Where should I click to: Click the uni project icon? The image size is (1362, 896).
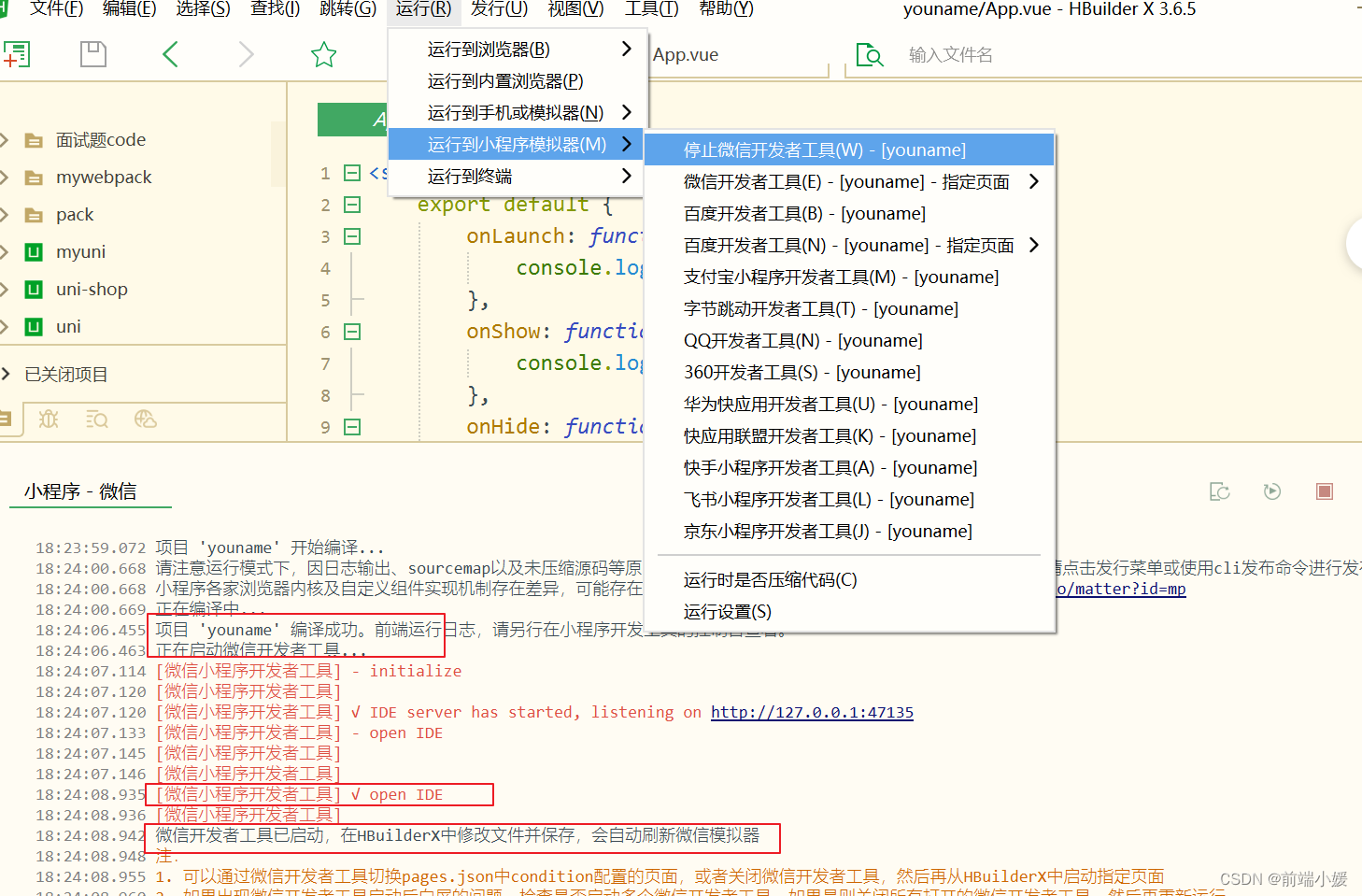tap(34, 327)
